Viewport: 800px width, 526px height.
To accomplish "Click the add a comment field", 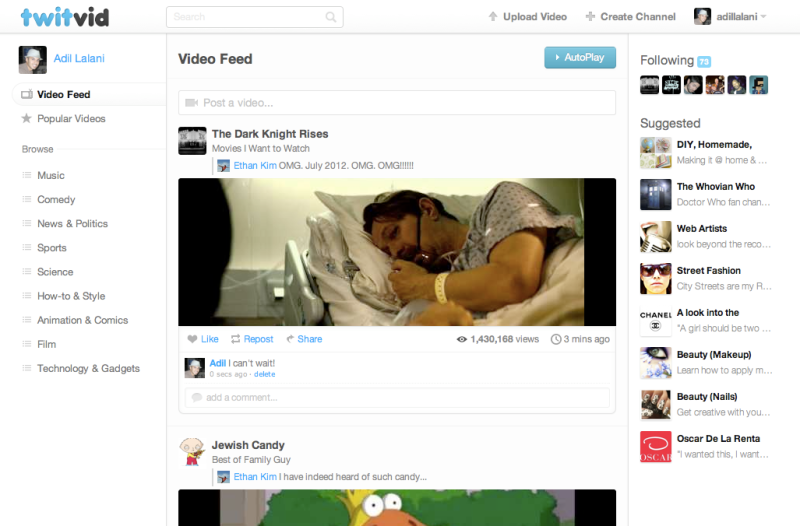I will (397, 397).
